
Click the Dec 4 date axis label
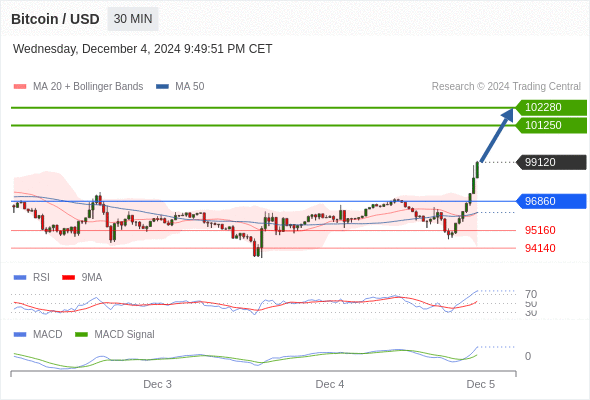click(330, 384)
